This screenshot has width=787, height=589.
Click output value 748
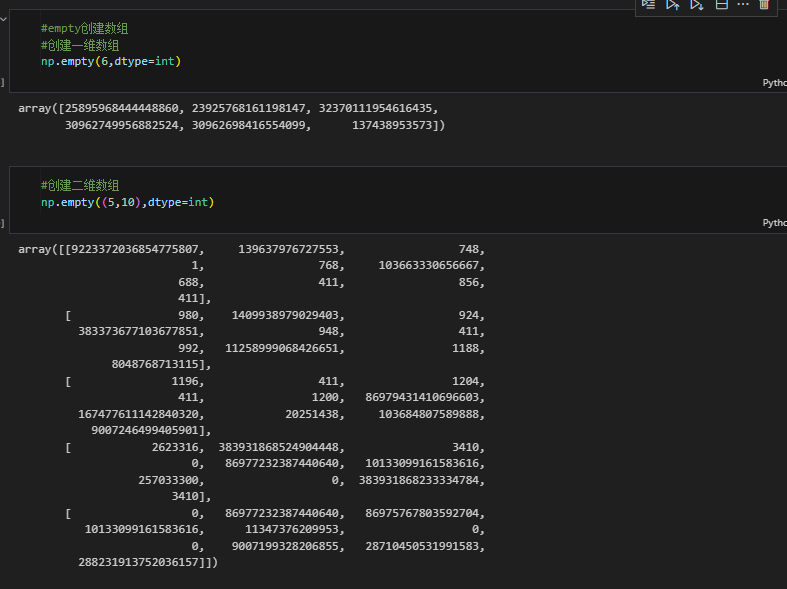[469, 249]
